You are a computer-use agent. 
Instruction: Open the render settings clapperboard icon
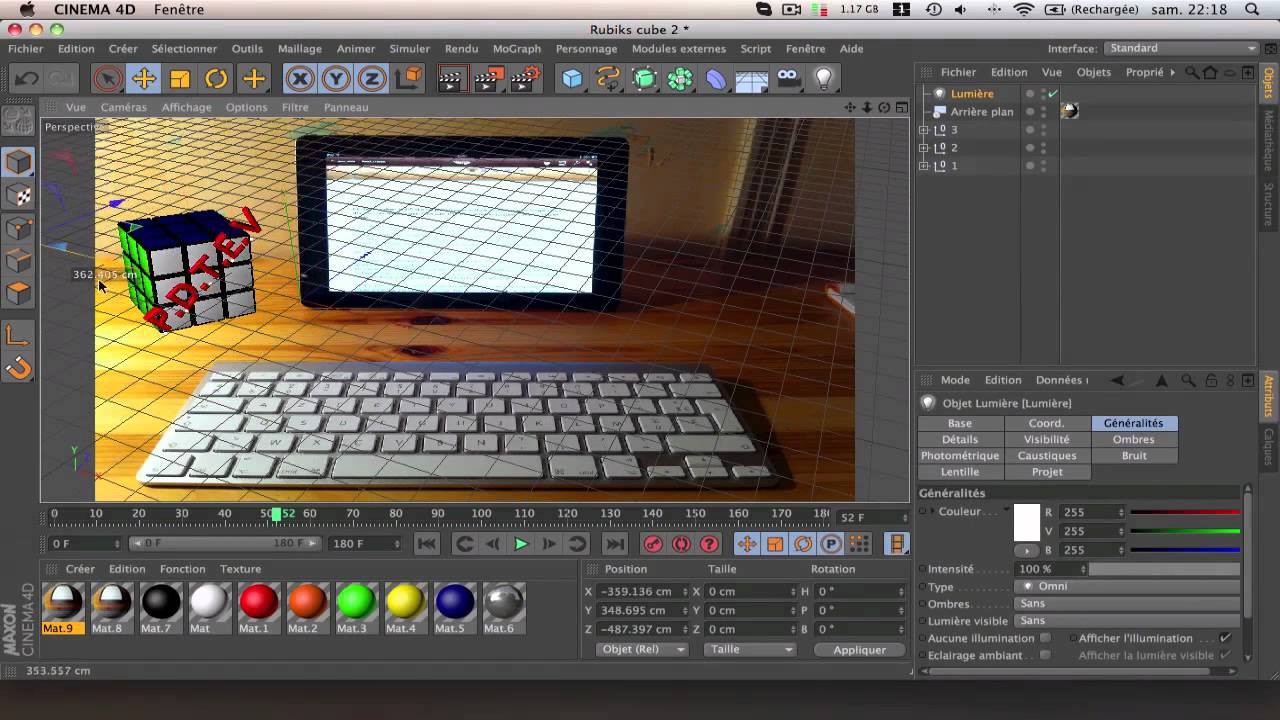click(525, 78)
